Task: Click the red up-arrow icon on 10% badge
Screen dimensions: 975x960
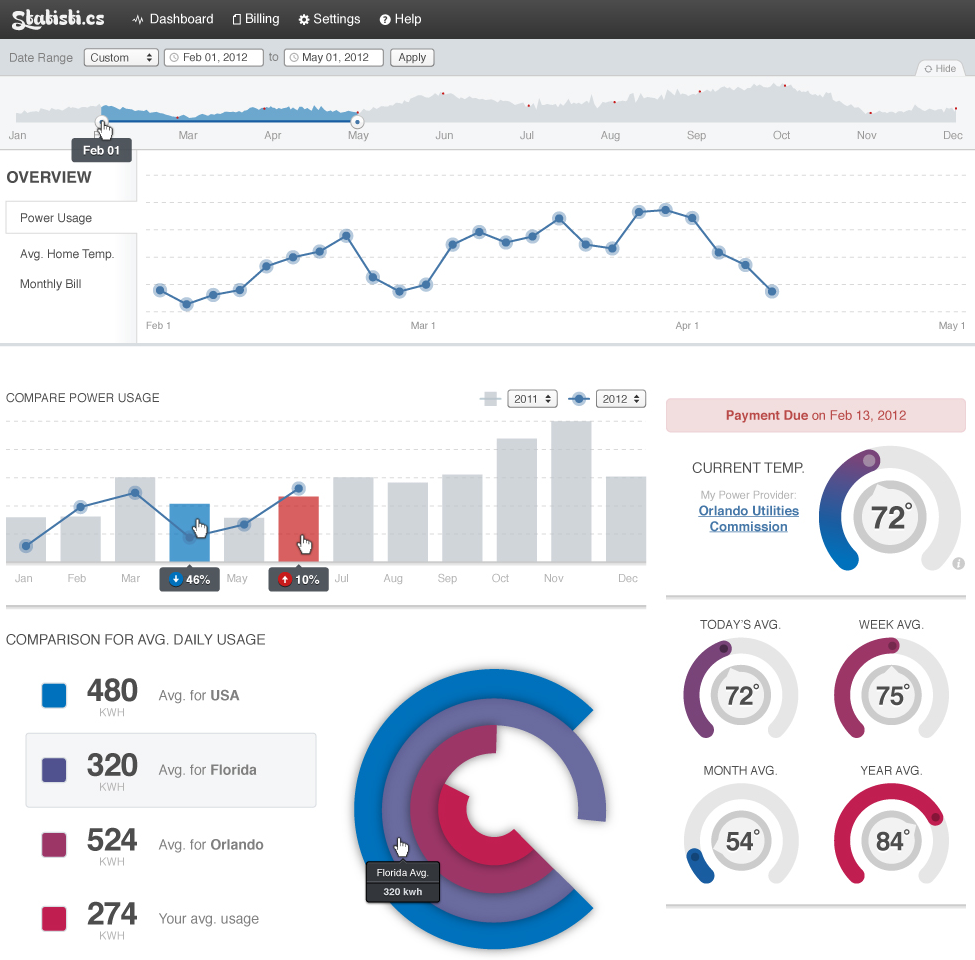Action: click(x=285, y=580)
